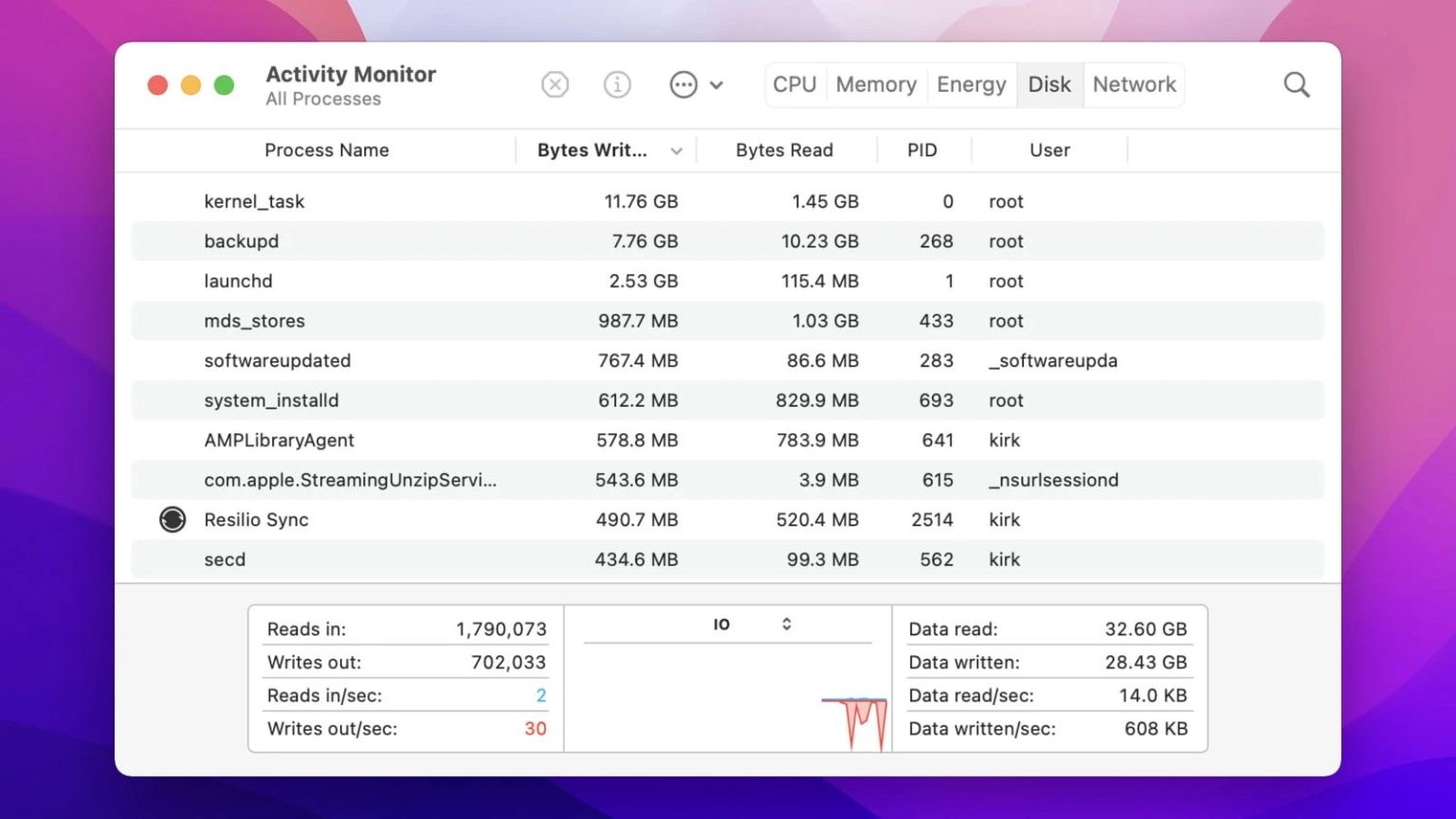Click the yellow minimize window button
The width and height of the screenshot is (1456, 819).
coord(191,85)
